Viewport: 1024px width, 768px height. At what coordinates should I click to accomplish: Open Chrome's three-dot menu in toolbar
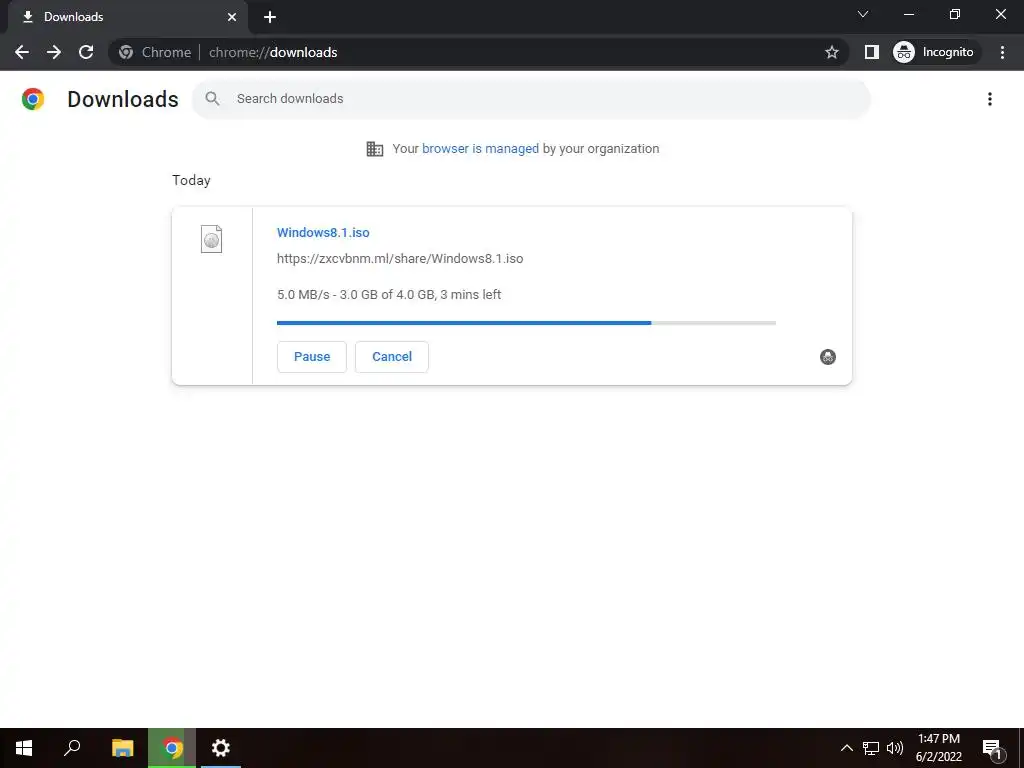click(x=1002, y=52)
